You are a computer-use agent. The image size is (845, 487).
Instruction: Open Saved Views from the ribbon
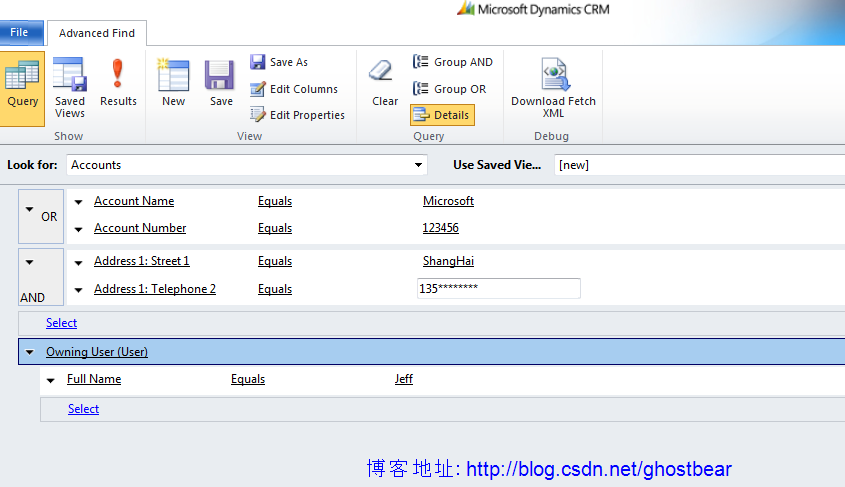click(x=70, y=88)
